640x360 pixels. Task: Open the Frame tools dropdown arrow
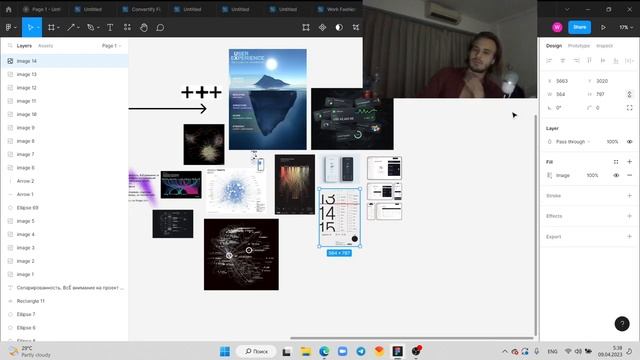pos(58,27)
